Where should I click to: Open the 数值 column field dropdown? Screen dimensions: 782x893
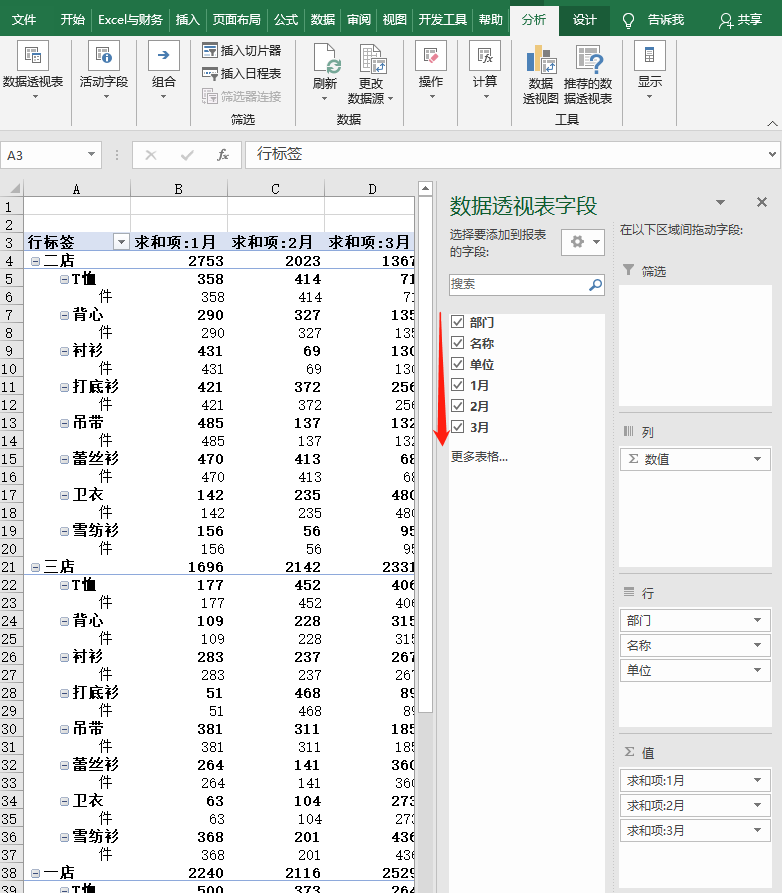[x=758, y=459]
